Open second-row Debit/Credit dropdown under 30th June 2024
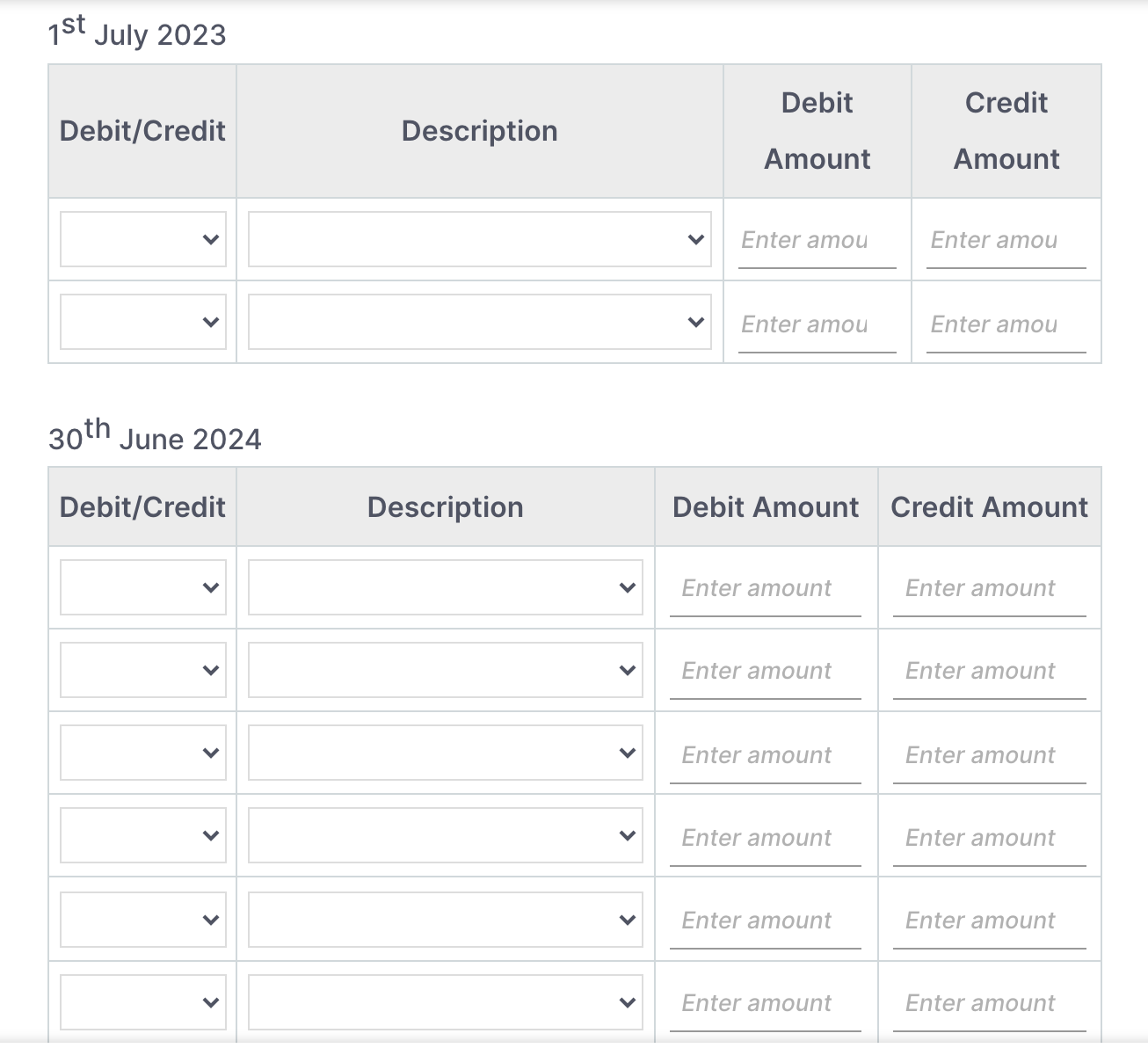The height and width of the screenshot is (1048, 1148). 143,670
